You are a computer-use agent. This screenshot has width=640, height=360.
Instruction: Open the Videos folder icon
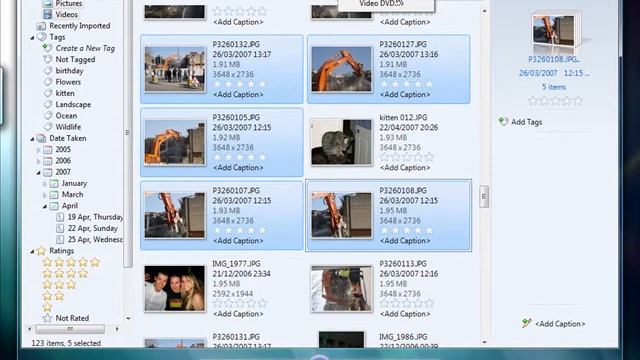[48, 14]
